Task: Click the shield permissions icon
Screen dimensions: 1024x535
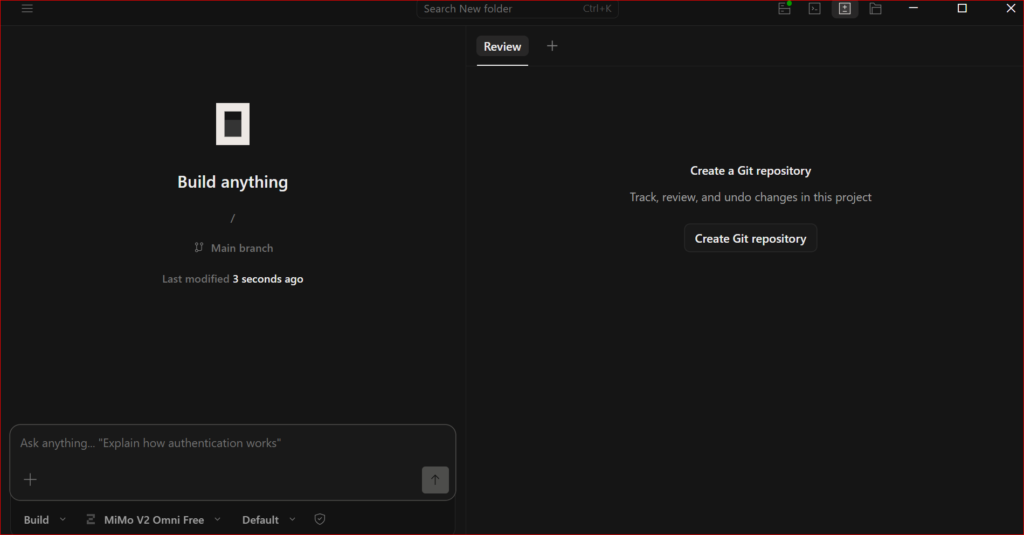Action: (x=320, y=520)
